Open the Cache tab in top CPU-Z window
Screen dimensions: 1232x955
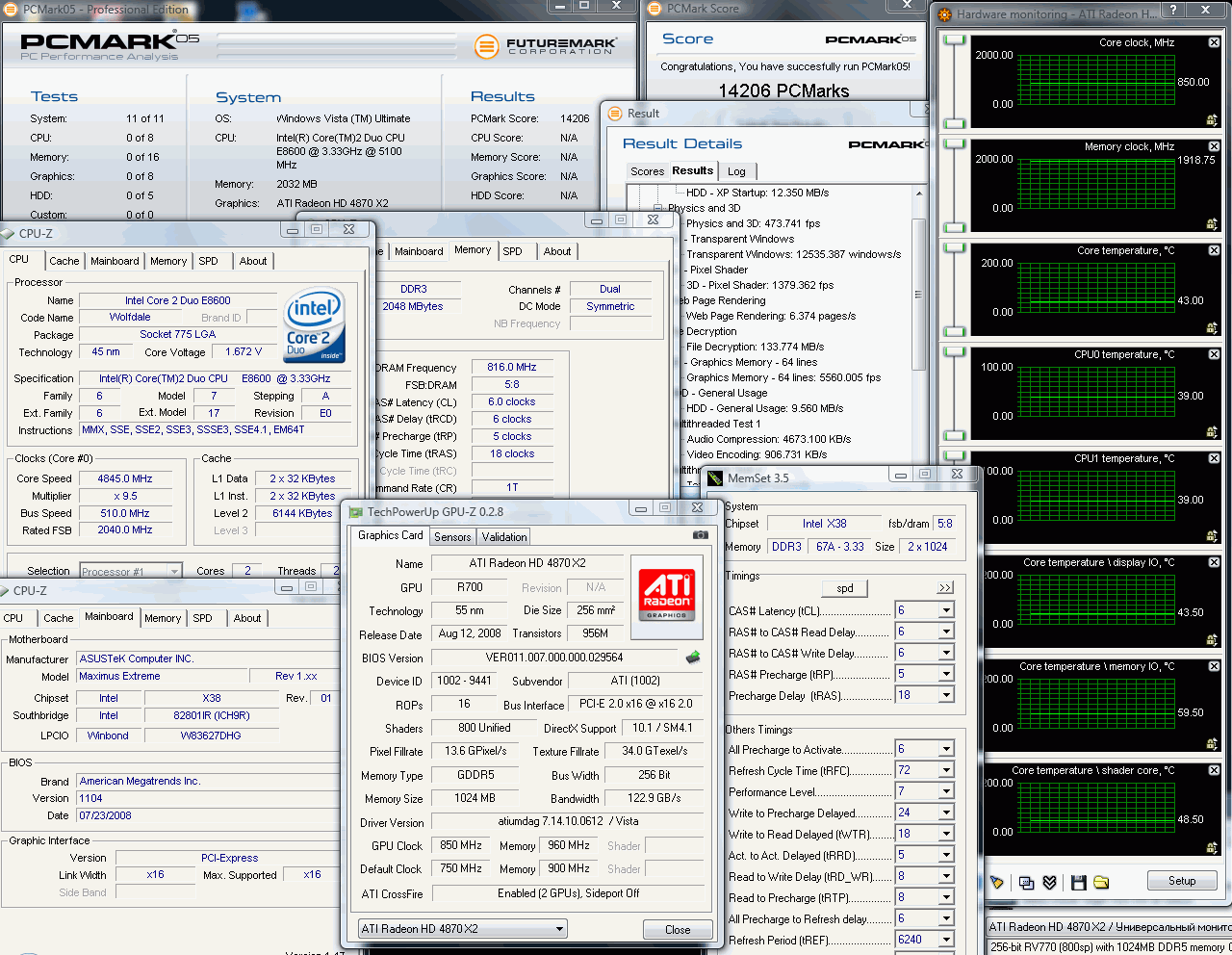coord(64,261)
